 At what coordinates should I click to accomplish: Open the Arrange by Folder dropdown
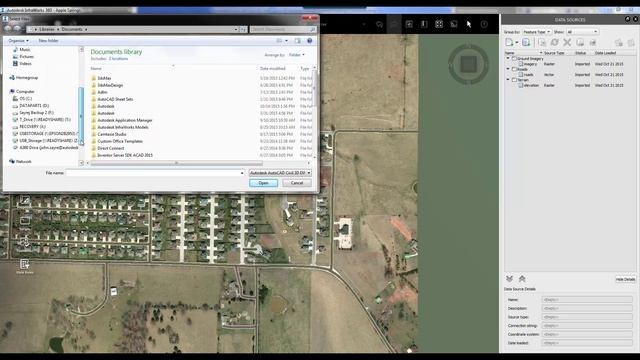297,55
